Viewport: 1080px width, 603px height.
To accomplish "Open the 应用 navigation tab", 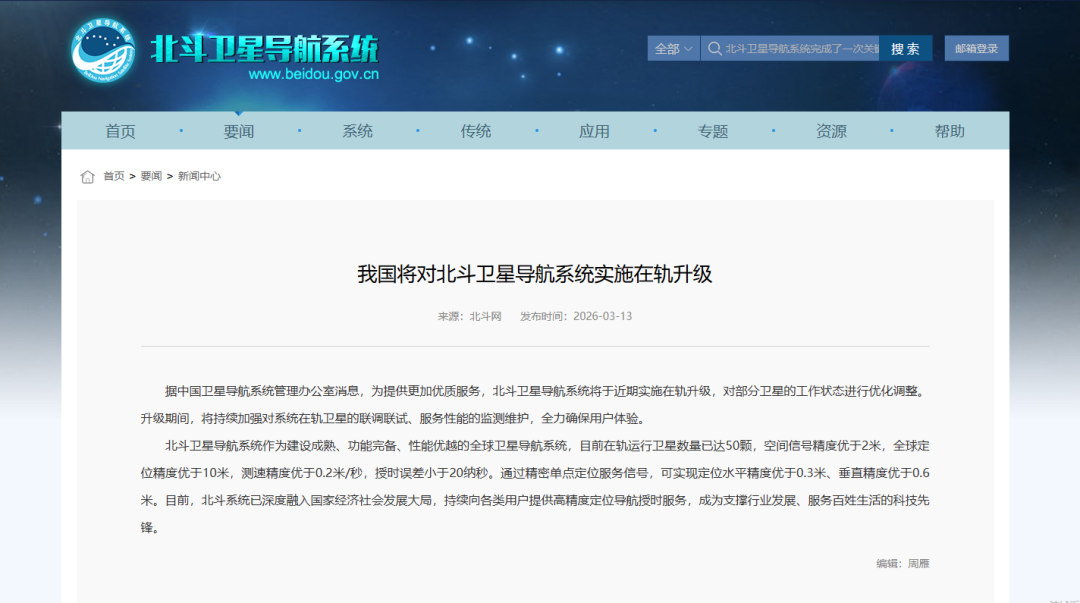I will 594,131.
